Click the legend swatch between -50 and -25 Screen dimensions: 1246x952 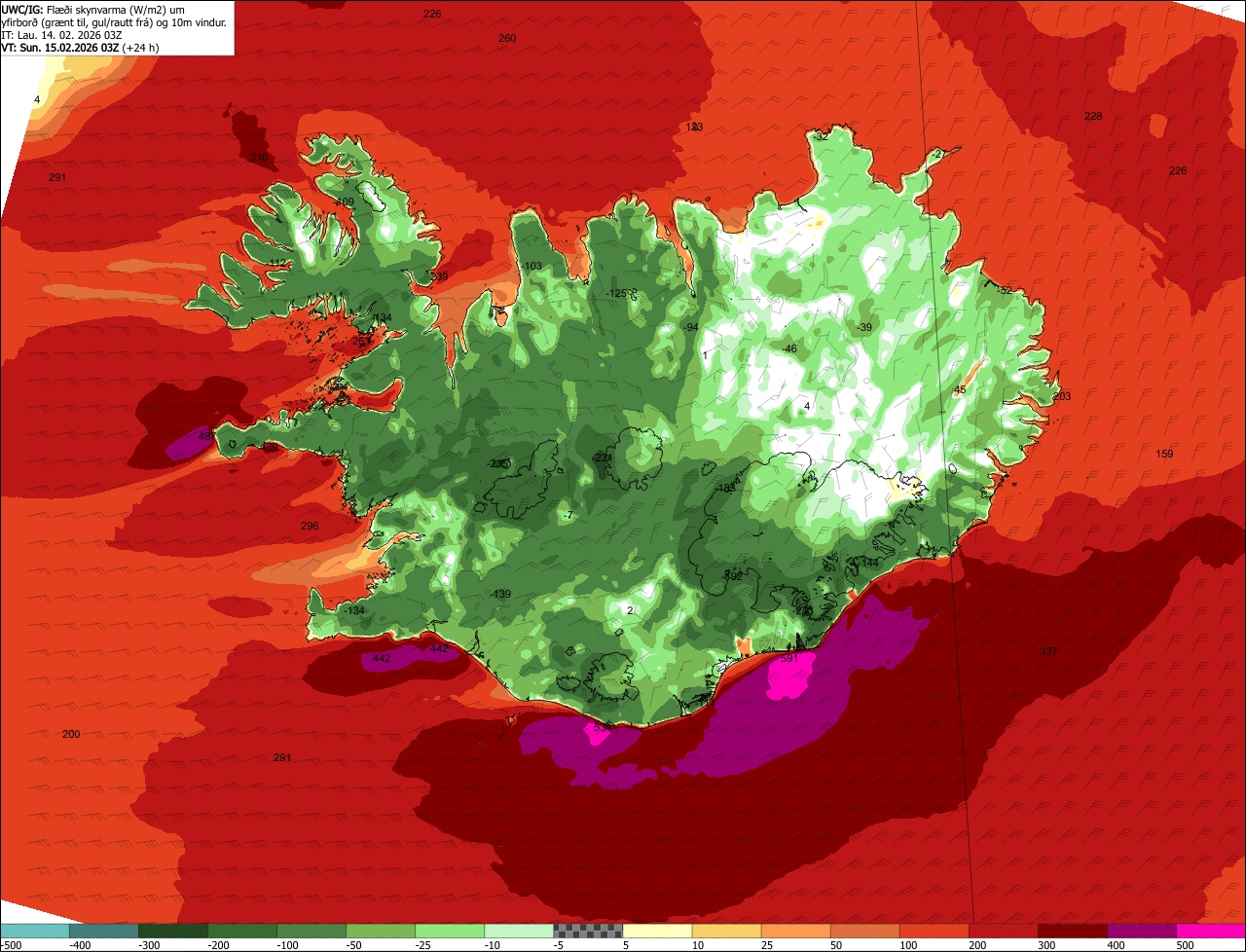pyautogui.click(x=381, y=931)
